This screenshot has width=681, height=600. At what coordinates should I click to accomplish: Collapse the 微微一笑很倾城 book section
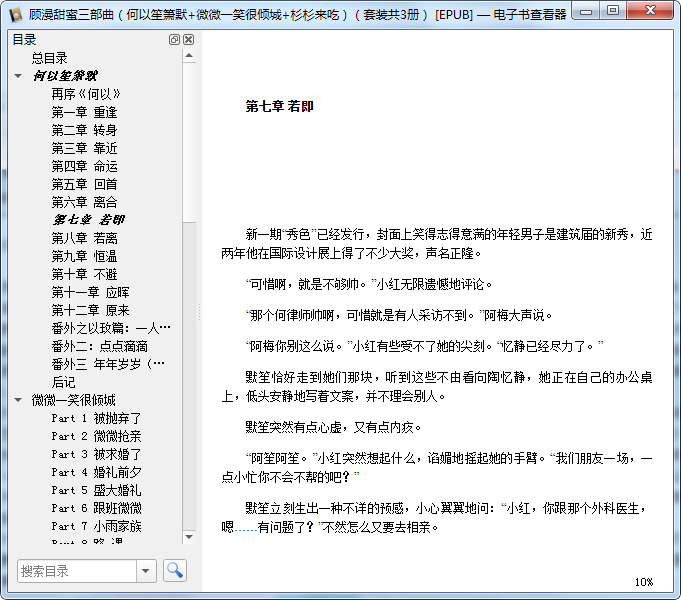pos(18,400)
